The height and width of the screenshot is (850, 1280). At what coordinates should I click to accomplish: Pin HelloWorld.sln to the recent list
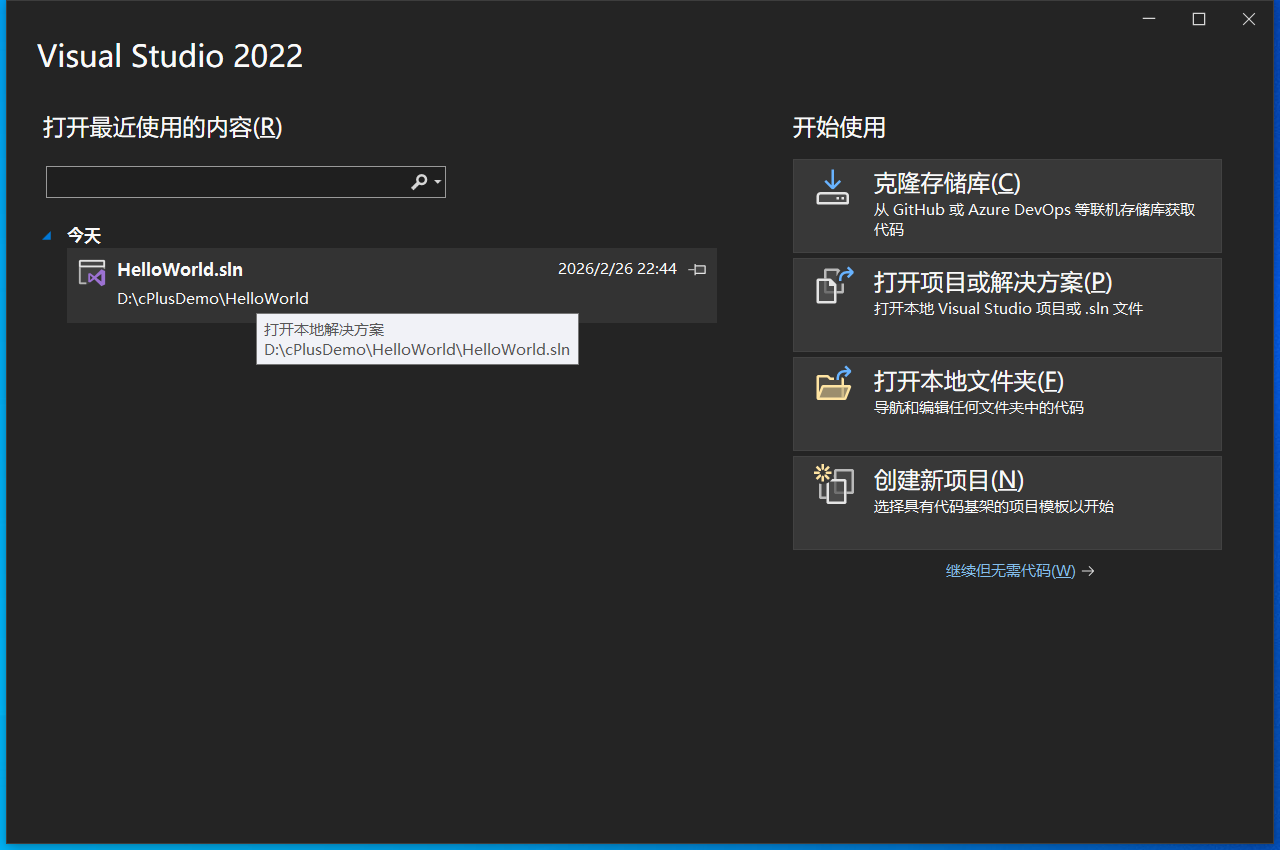(699, 269)
